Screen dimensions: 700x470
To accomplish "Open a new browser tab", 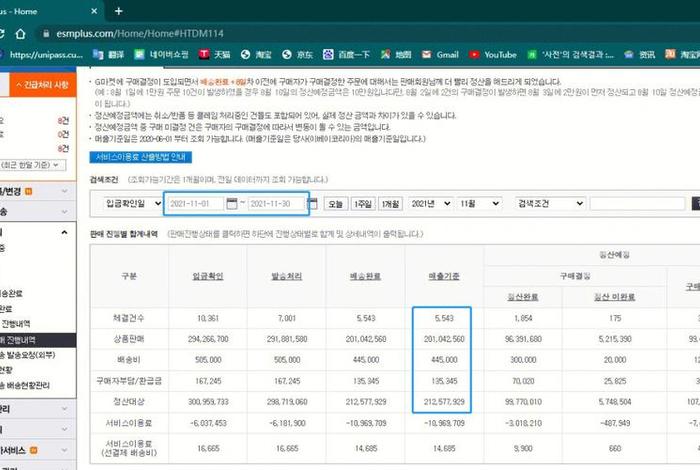I will pos(119,11).
